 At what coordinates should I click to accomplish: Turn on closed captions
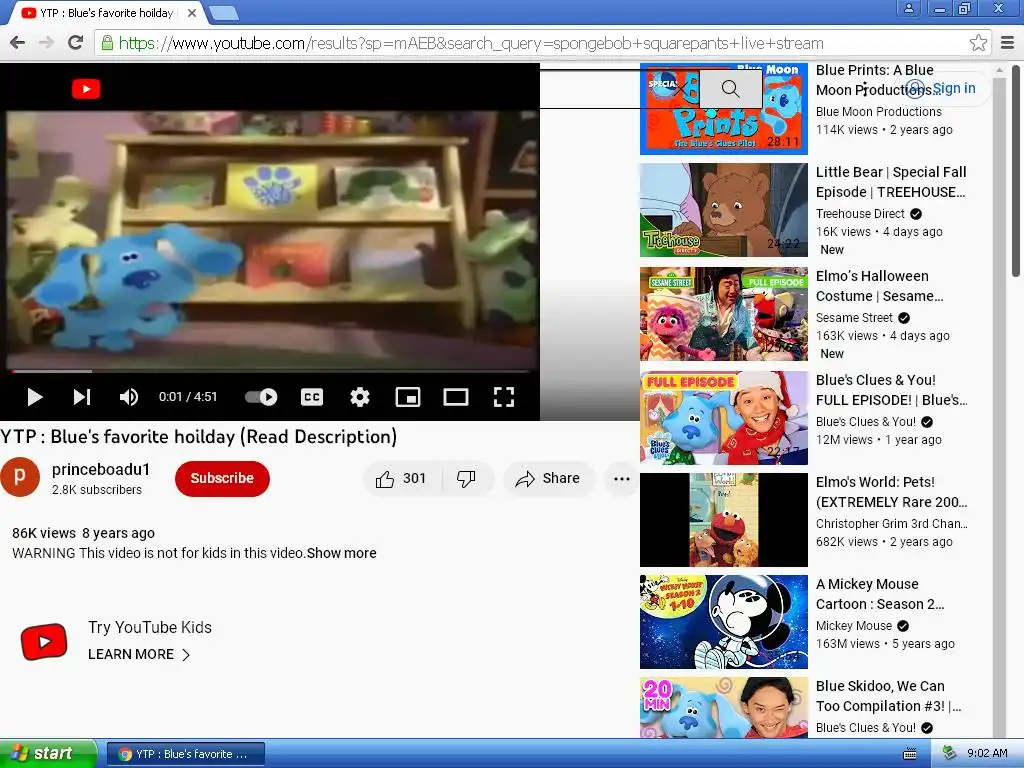coord(312,397)
